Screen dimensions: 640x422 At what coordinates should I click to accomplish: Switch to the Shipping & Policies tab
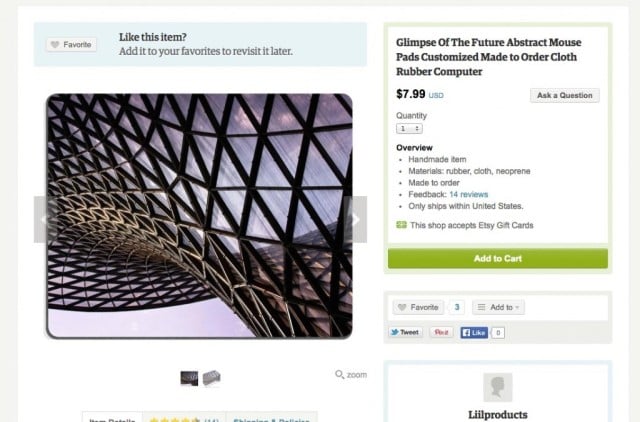272,419
